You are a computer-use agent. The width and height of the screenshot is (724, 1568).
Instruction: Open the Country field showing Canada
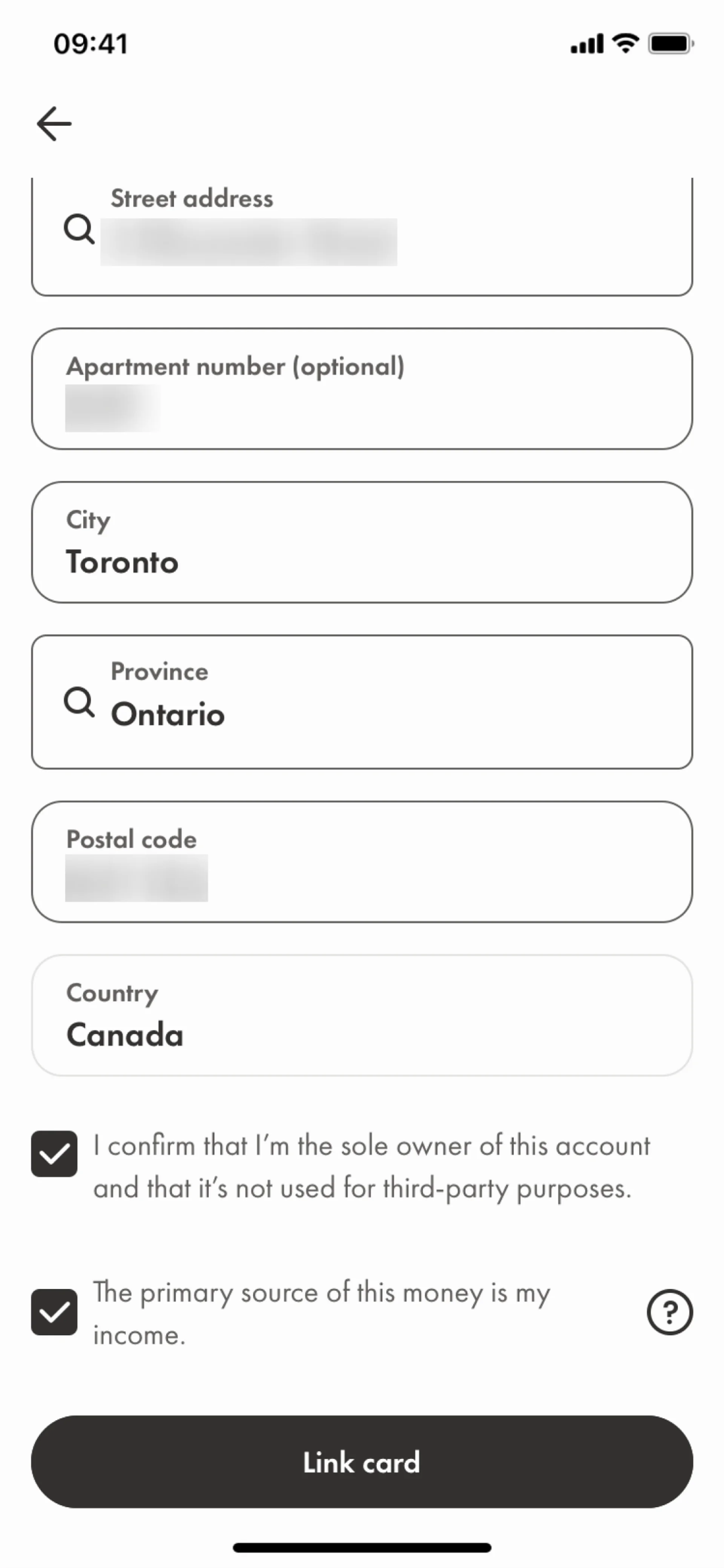361,1015
